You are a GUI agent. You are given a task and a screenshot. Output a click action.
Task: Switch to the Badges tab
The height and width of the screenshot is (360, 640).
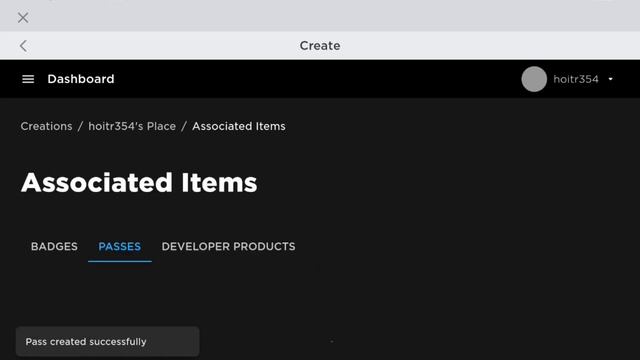coord(54,247)
